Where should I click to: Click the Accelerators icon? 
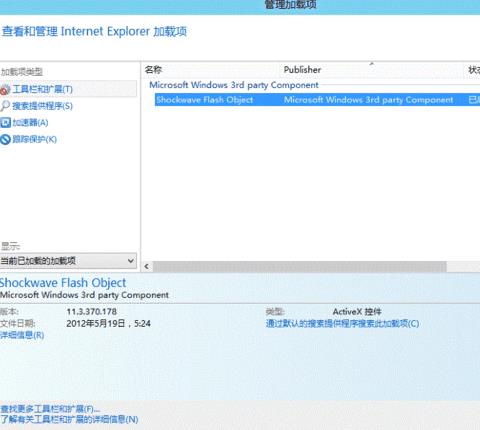click(x=5, y=123)
